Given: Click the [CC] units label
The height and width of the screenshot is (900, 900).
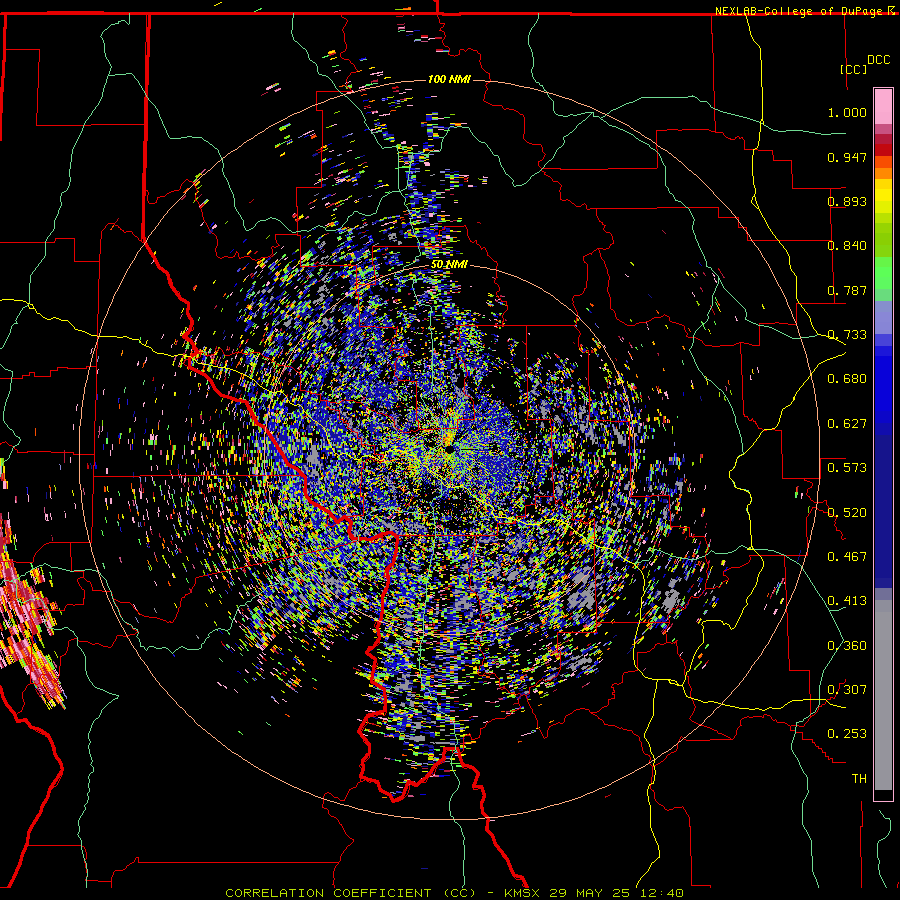Looking at the screenshot, I should [x=854, y=69].
